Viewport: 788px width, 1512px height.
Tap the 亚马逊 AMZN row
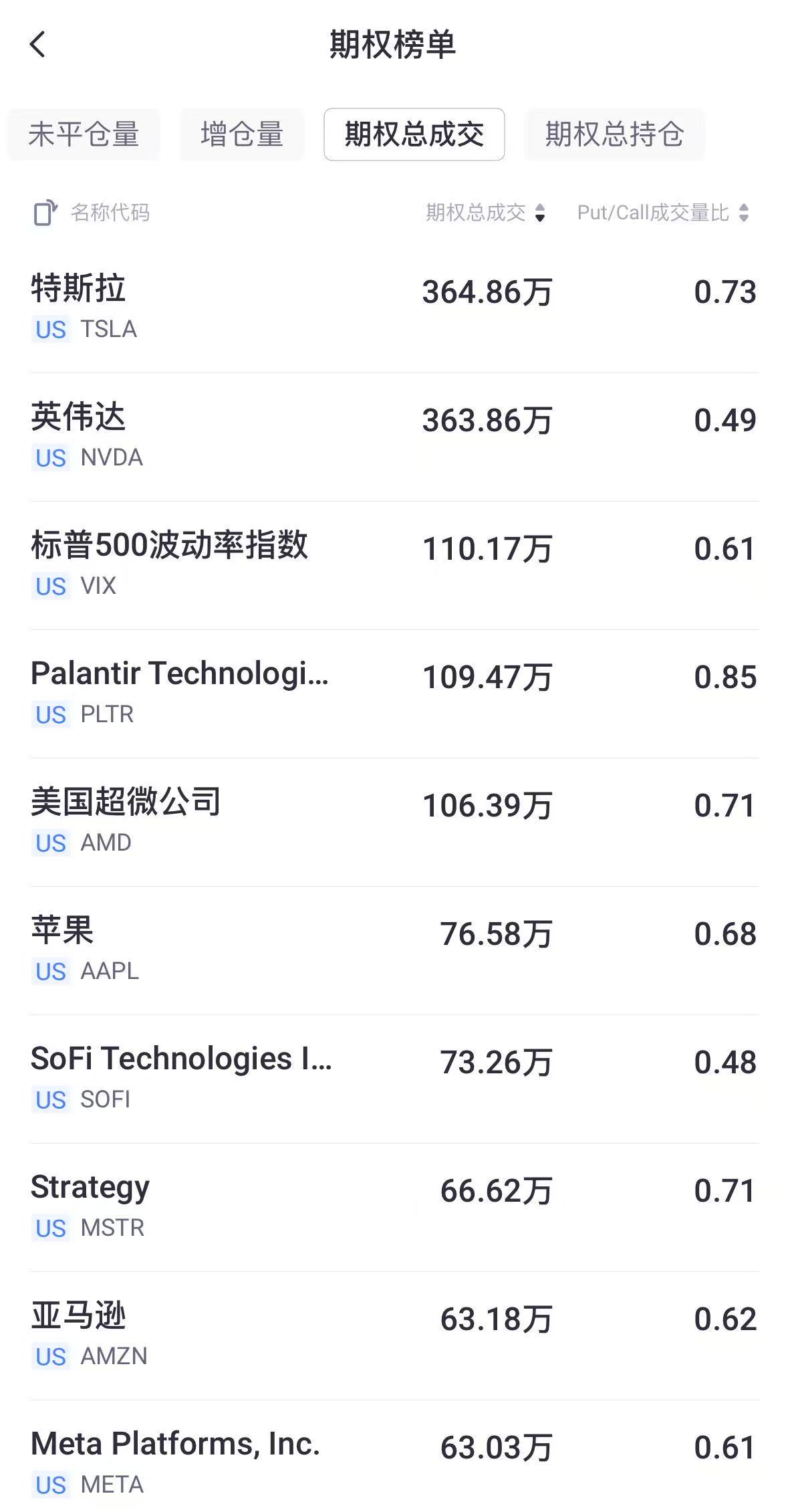pyautogui.click(x=394, y=1335)
